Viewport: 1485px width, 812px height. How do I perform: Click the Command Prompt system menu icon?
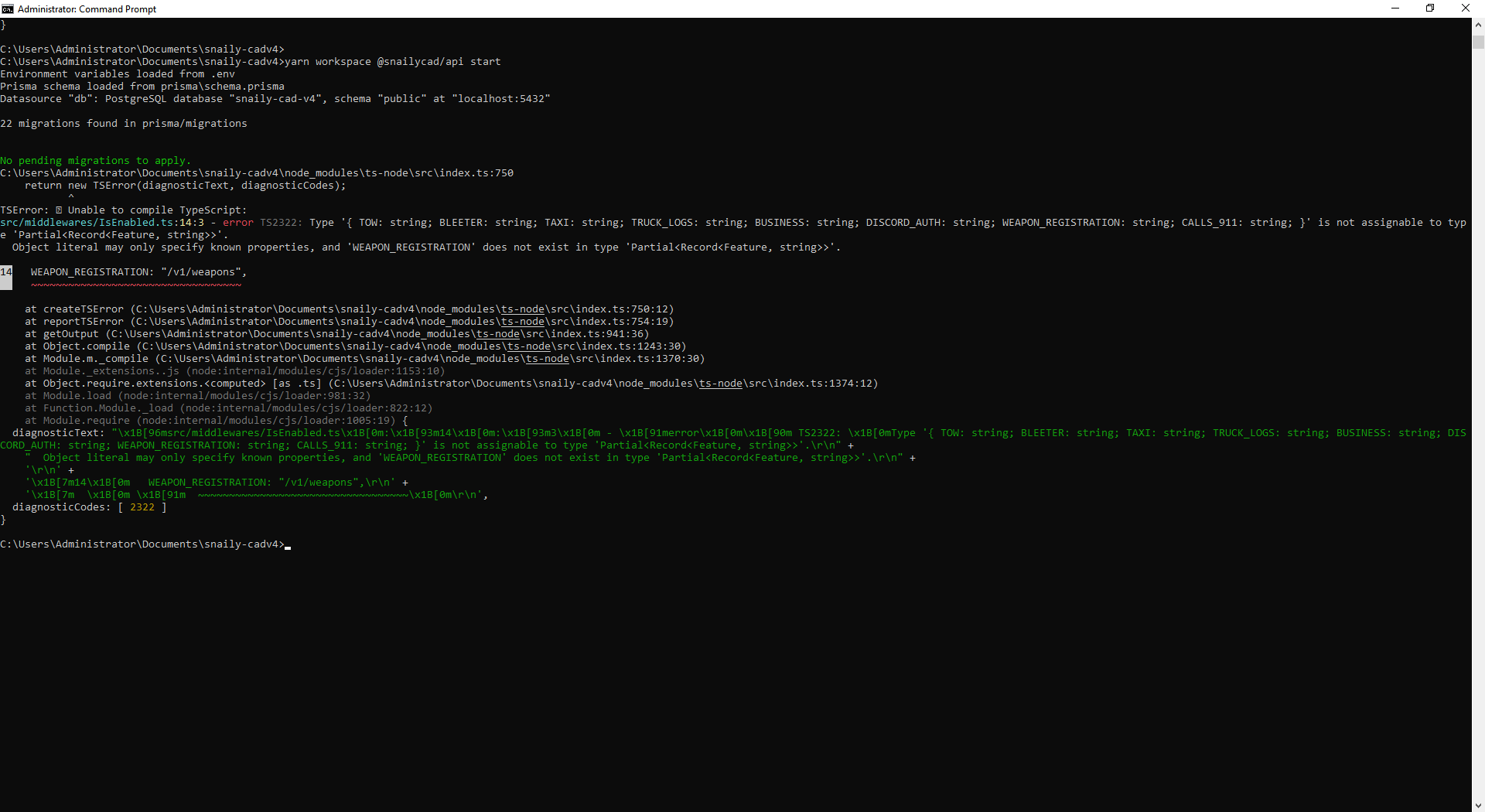tap(8, 9)
